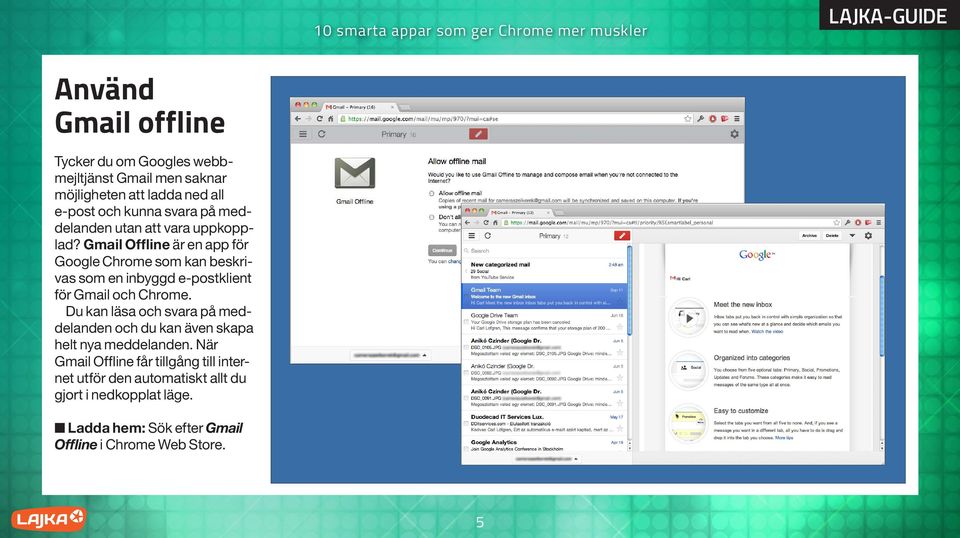
Task: Click the Chrome back arrow in the back window
Action: click(x=298, y=119)
